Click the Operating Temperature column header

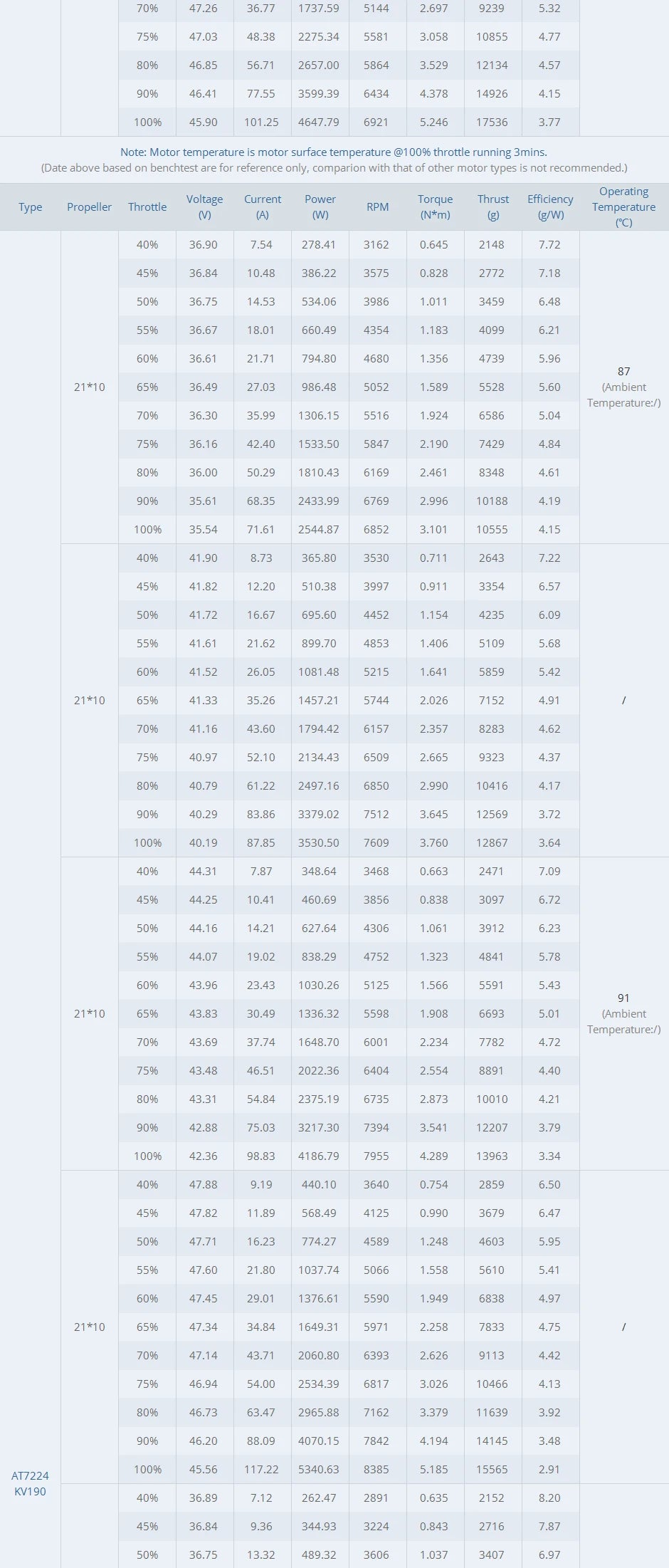pos(623,207)
